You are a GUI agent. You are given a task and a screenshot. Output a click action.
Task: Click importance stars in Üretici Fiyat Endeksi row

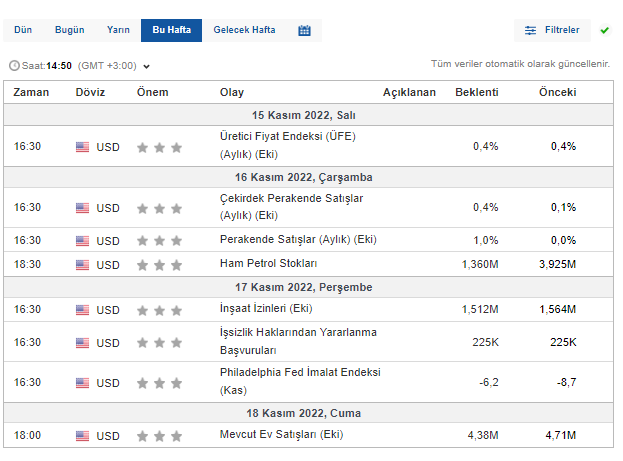[x=160, y=147]
